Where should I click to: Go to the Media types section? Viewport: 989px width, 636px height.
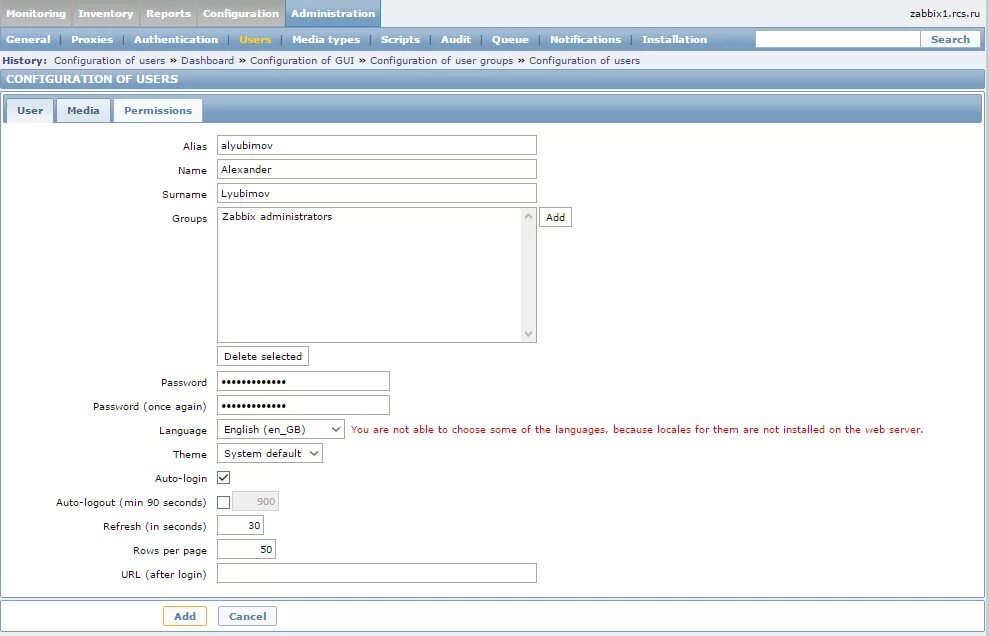(x=326, y=39)
